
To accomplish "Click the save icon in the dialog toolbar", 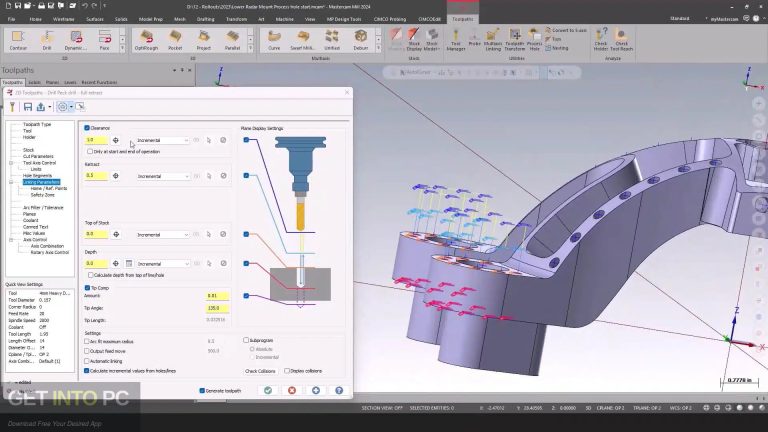I will pyautogui.click(x=28, y=107).
